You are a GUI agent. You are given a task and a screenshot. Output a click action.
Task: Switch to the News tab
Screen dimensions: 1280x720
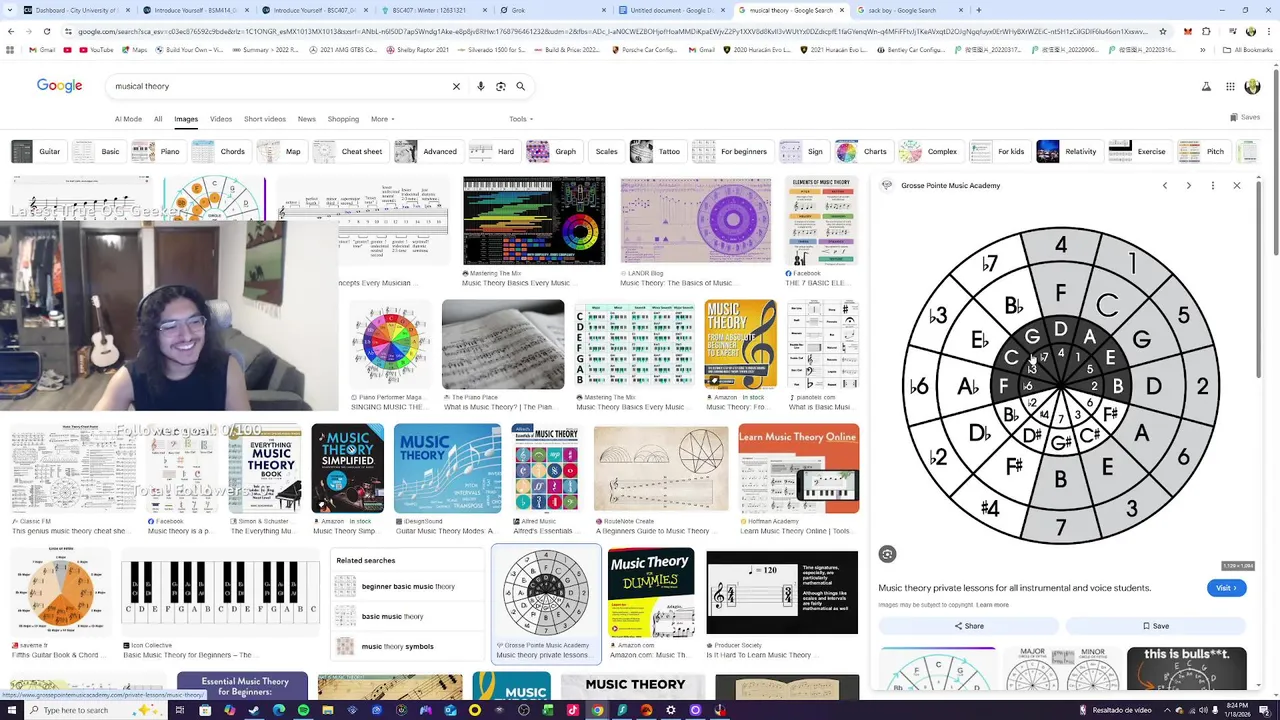coord(307,119)
